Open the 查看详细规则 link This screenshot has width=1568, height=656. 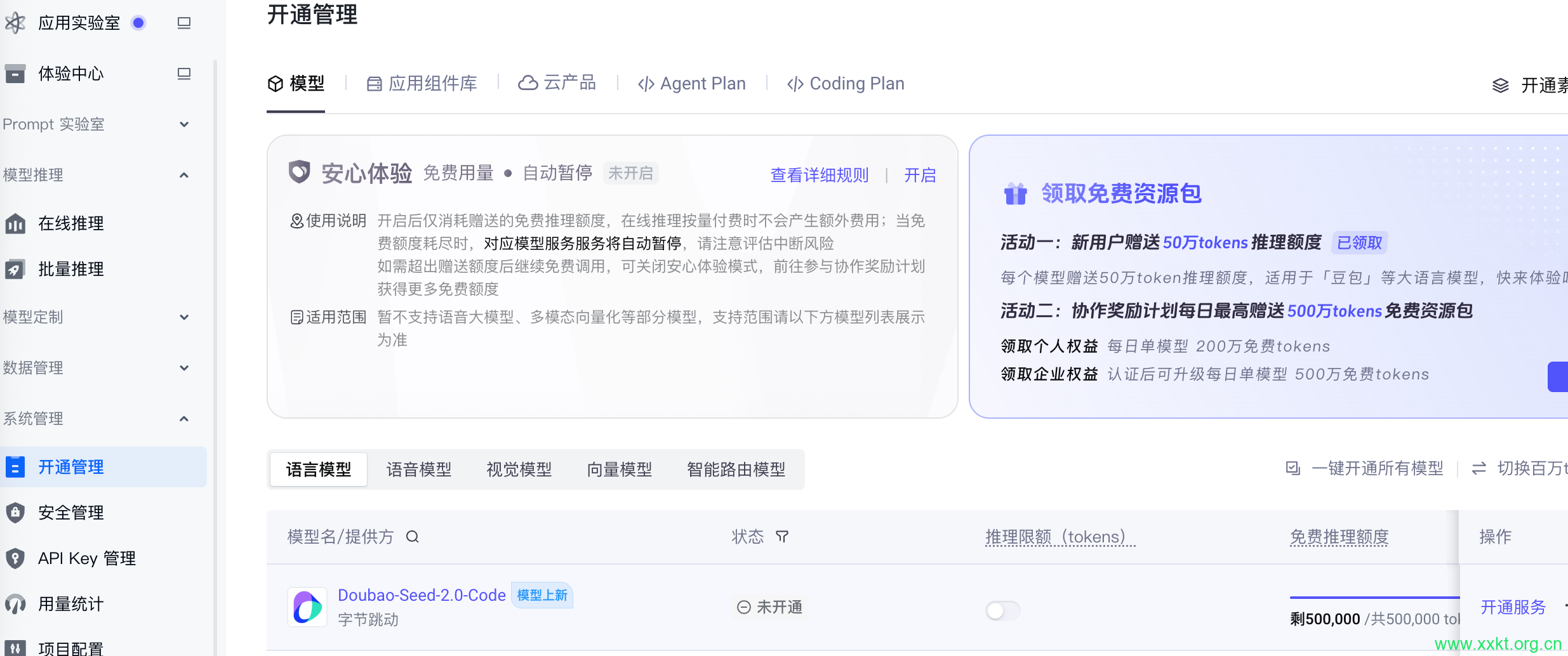pyautogui.click(x=820, y=175)
